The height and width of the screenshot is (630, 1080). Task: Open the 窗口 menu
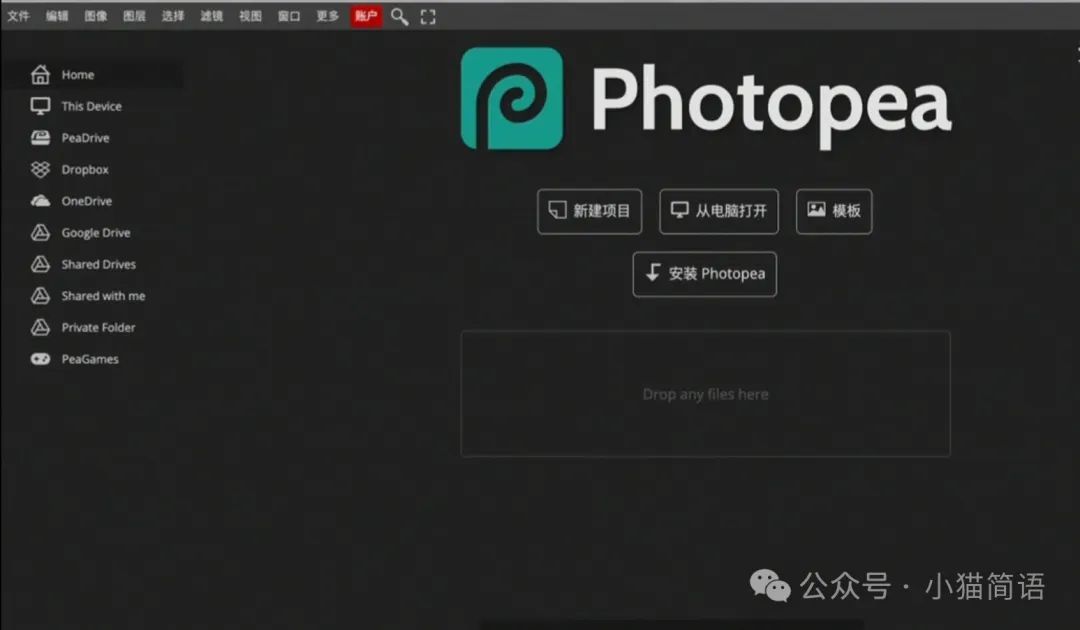click(289, 16)
